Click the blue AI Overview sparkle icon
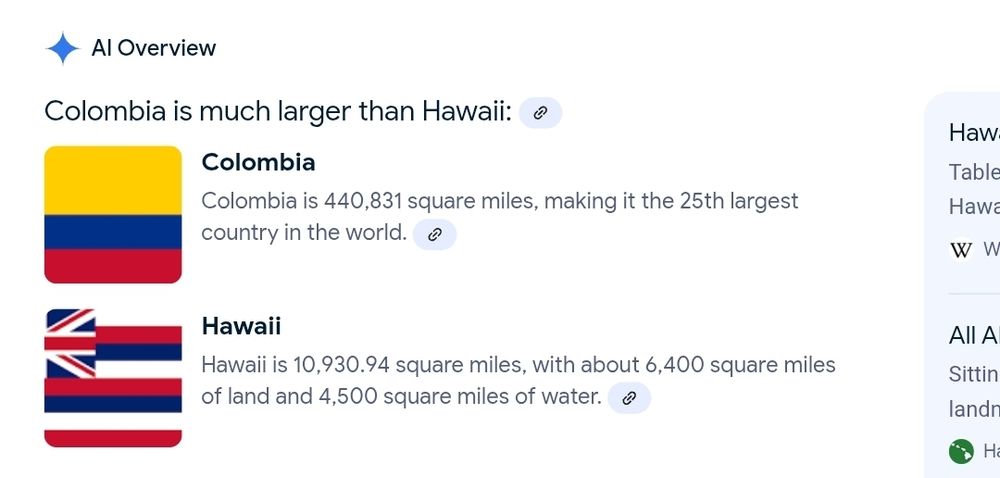This screenshot has width=1000, height=478. (x=62, y=48)
